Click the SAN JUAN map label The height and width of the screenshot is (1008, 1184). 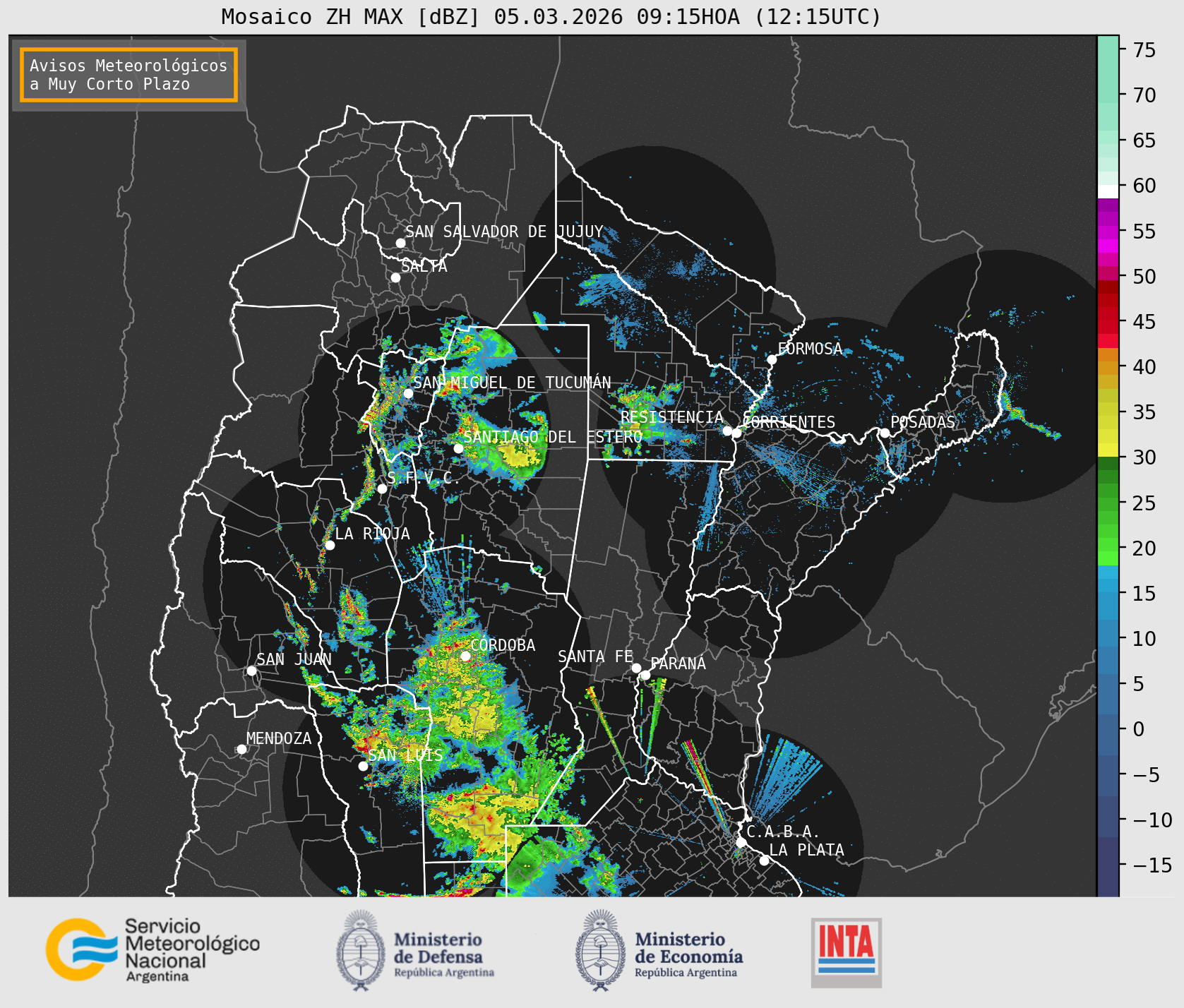tap(294, 659)
